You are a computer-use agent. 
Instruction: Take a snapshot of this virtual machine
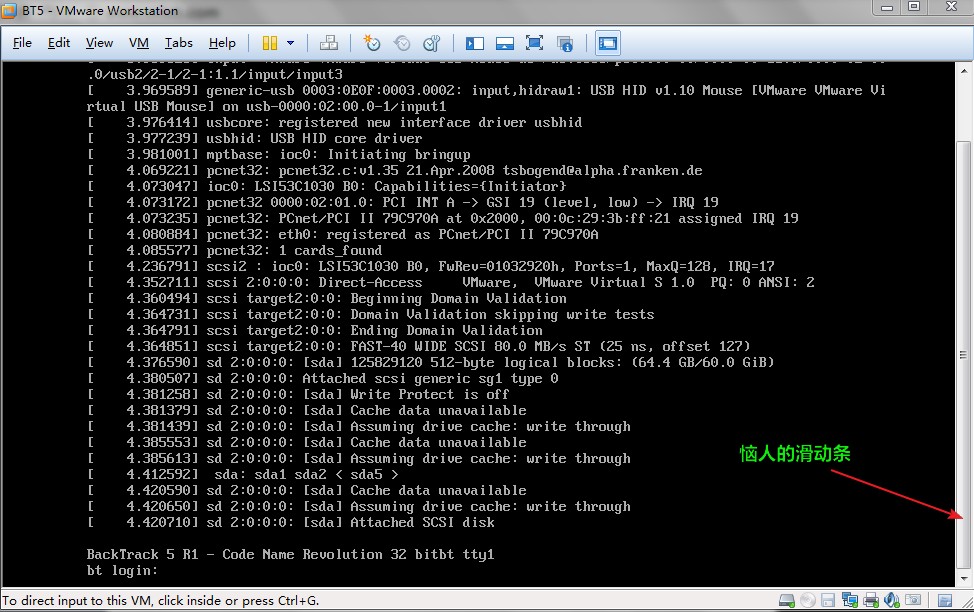tap(371, 43)
